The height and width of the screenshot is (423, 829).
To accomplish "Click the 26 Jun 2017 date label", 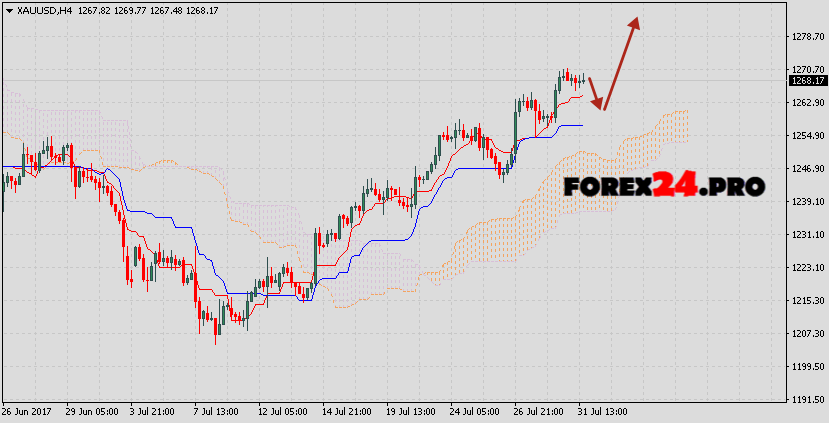I will 27,412.
